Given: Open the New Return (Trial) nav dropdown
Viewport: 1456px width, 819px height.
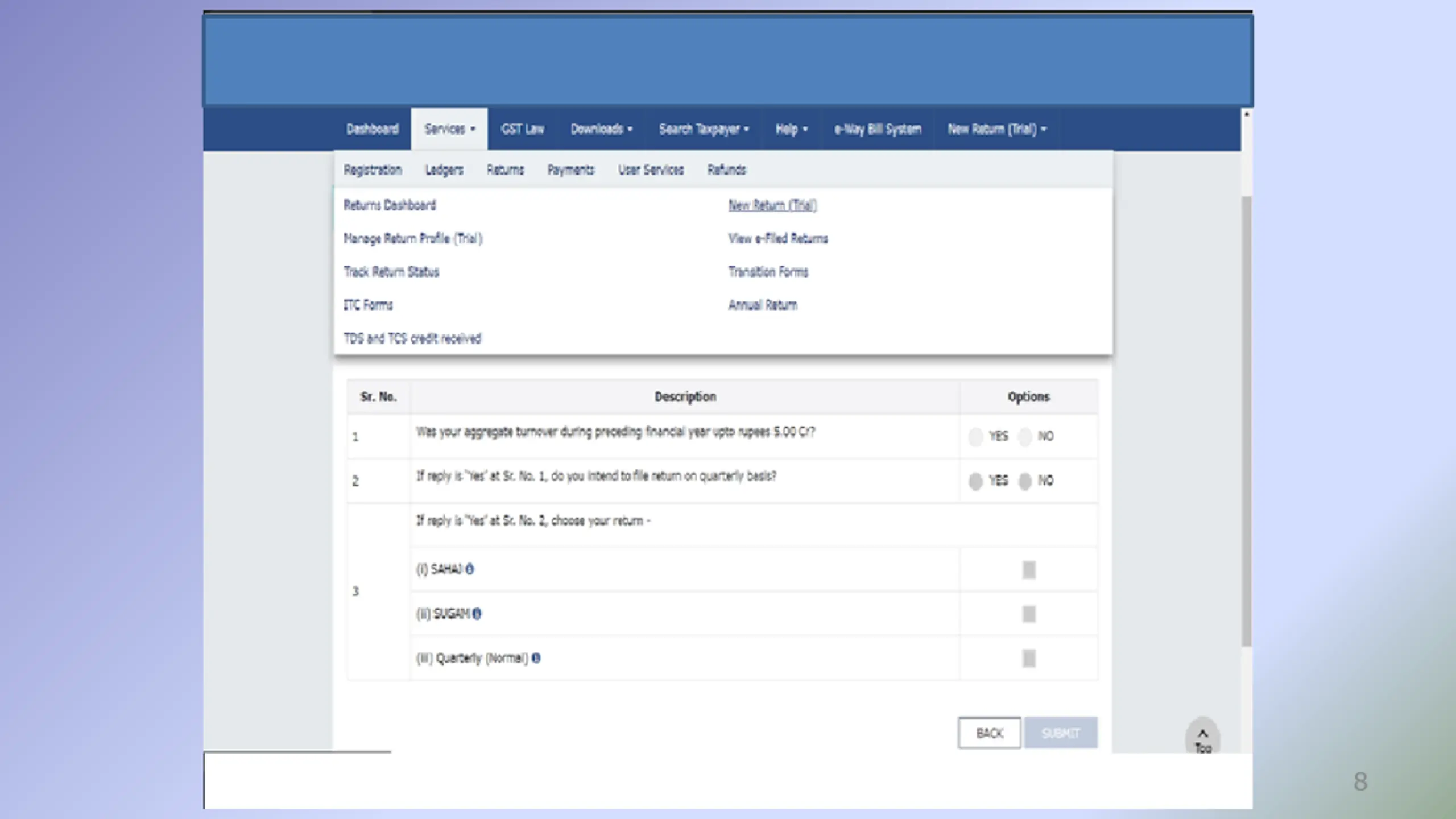Looking at the screenshot, I should coord(996,129).
